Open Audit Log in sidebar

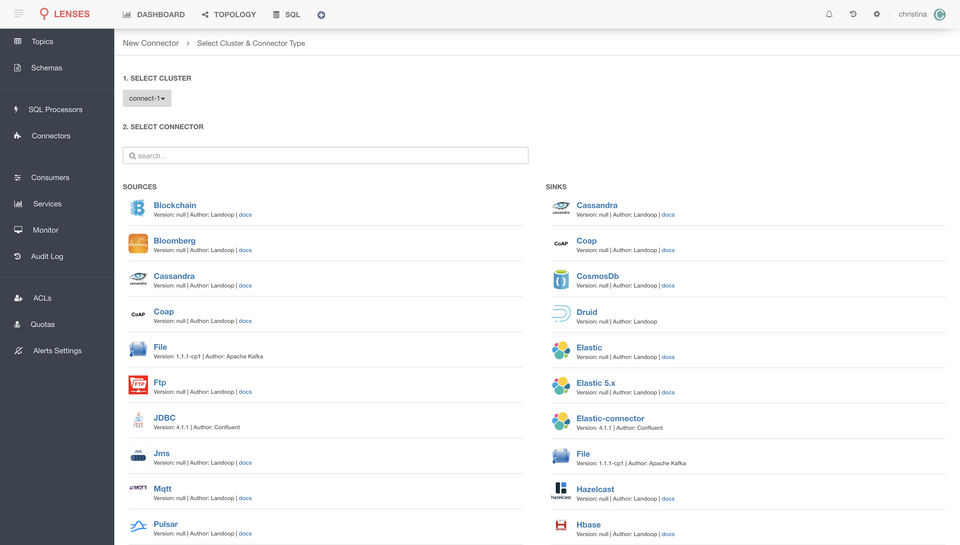click(x=47, y=257)
